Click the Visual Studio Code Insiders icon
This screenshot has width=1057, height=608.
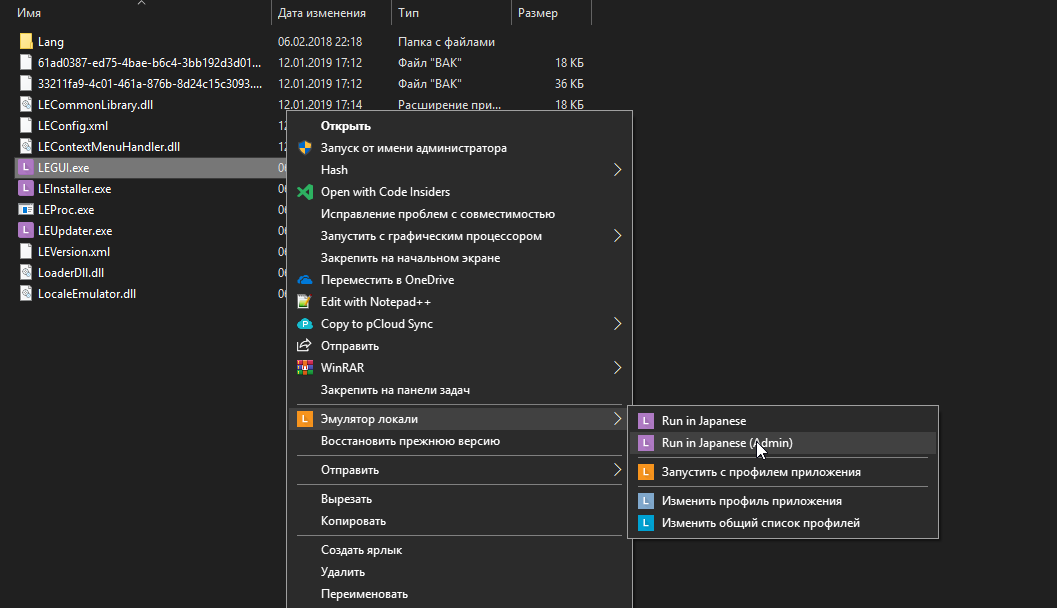[x=305, y=191]
